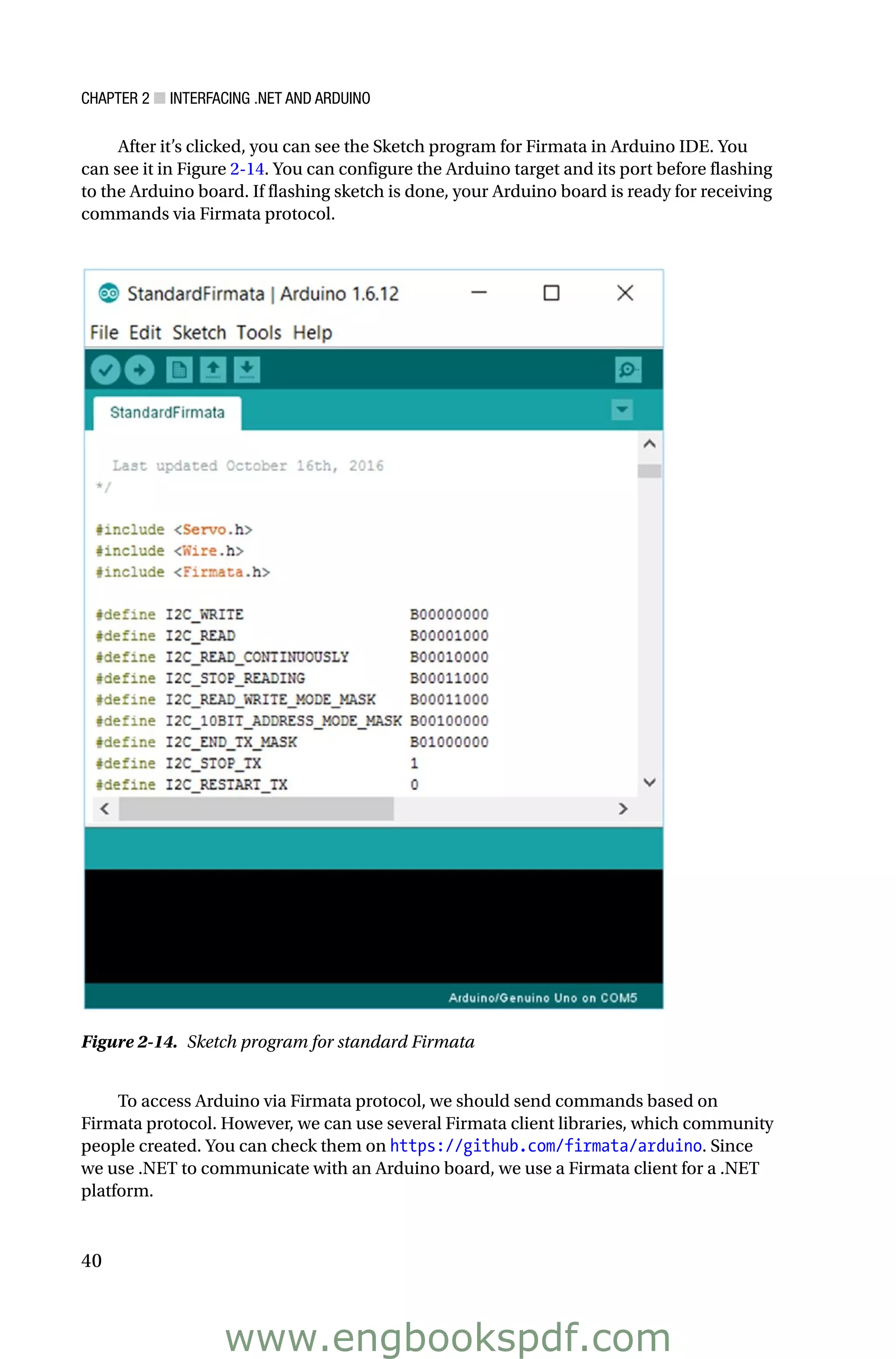
Task: Click 'Arduino/Genuino Uno on COM5' status text
Action: (x=543, y=998)
